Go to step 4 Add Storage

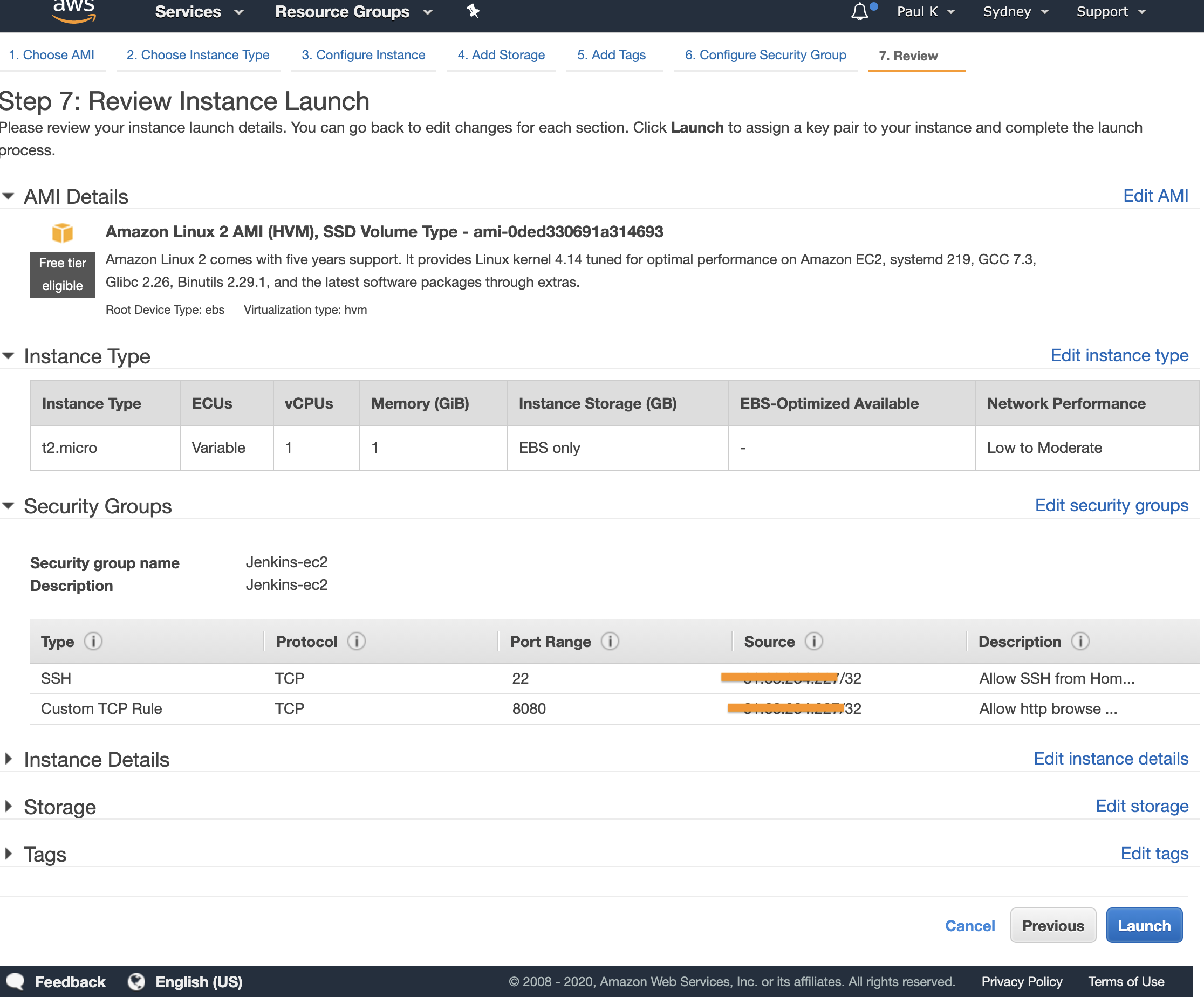coord(501,55)
